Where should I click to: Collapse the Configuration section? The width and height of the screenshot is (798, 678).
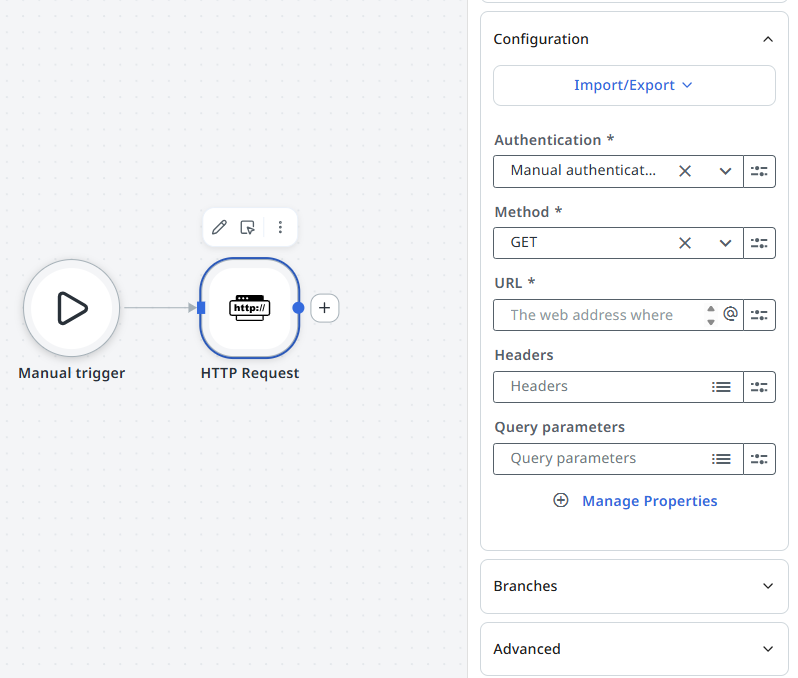(x=768, y=39)
